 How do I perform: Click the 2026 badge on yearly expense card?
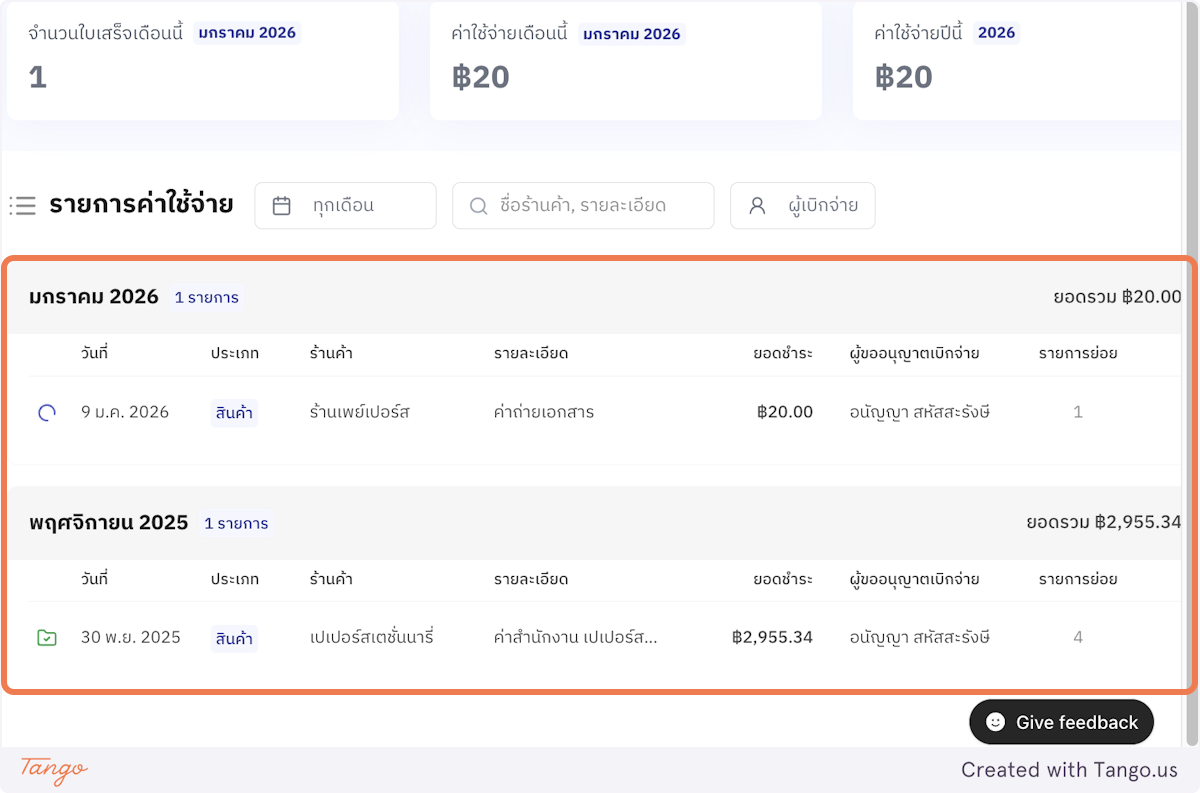pyautogui.click(x=996, y=33)
